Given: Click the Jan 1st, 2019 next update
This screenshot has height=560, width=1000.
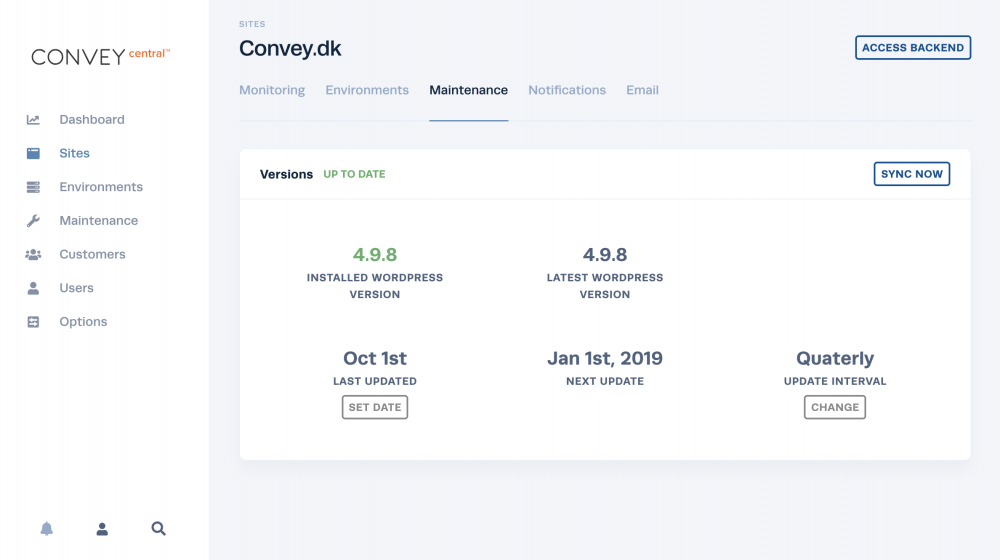Looking at the screenshot, I should pyautogui.click(x=605, y=358).
